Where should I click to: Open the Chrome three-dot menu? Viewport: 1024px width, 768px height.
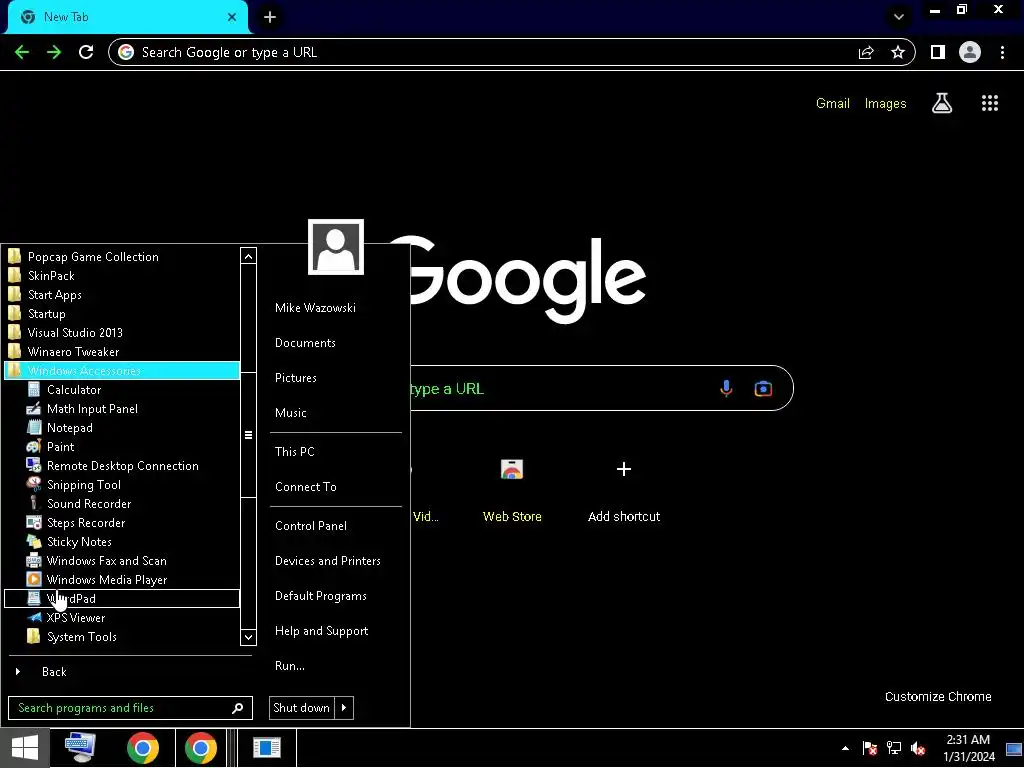point(1002,52)
